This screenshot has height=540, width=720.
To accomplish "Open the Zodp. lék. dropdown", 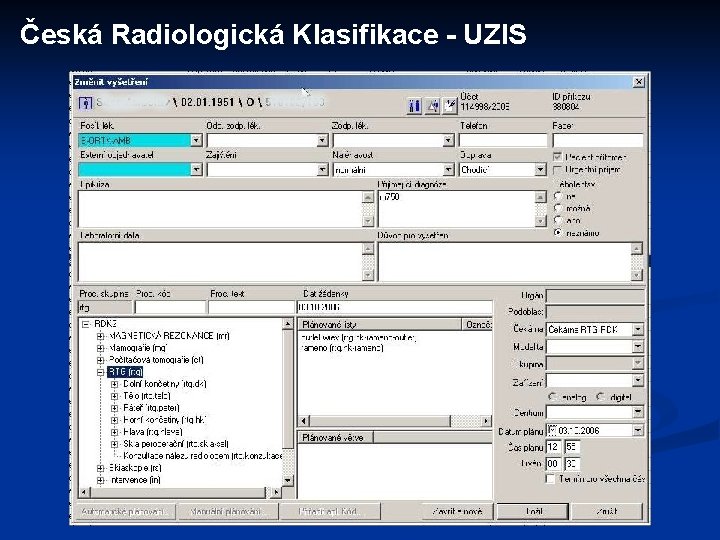I will coord(449,140).
